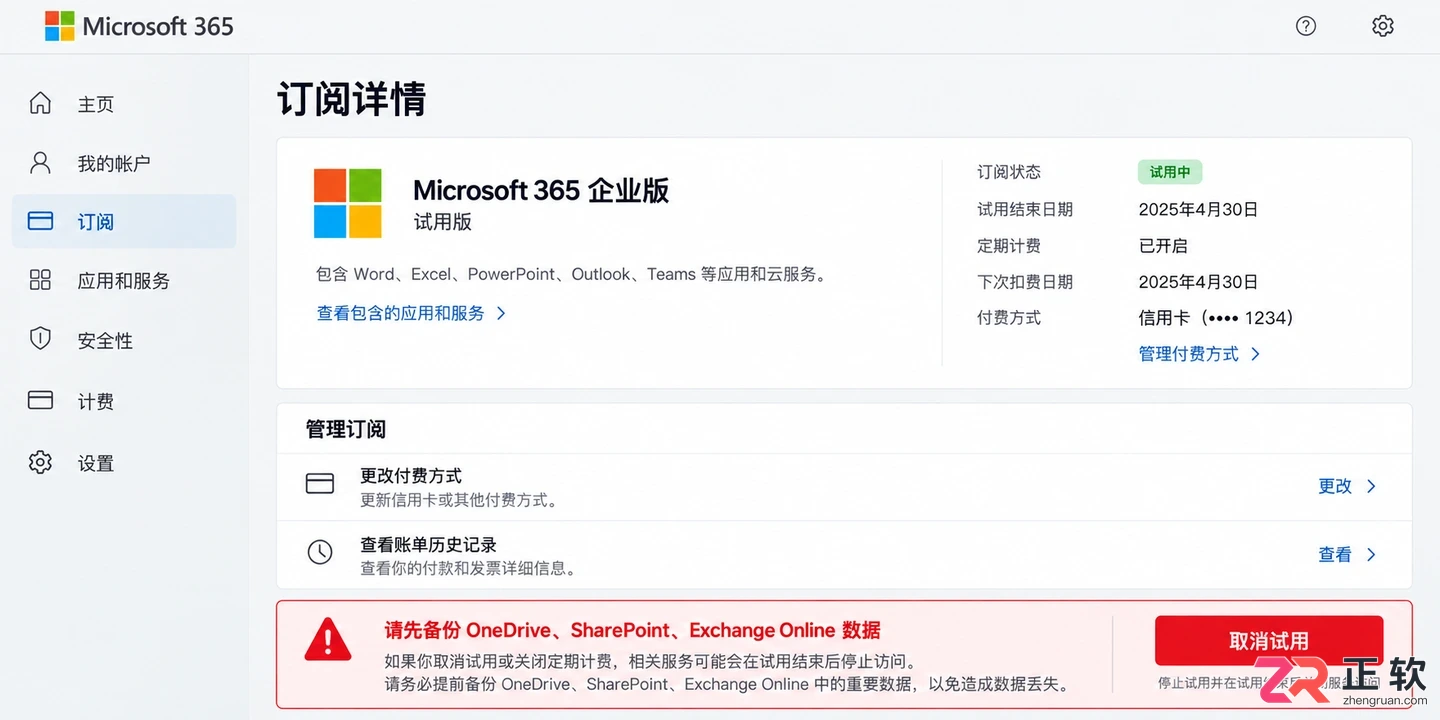
Task: Click the 订阅详情 page heading
Action: [351, 99]
